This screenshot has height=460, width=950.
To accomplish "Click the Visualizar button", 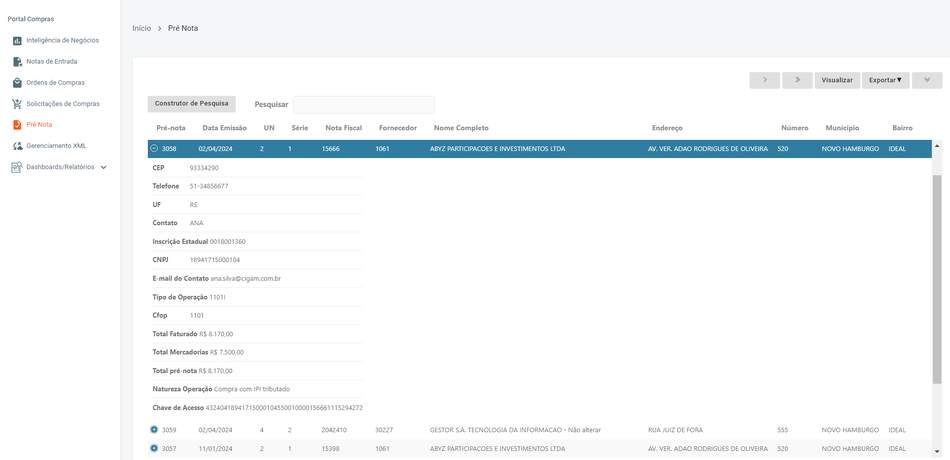I will pos(837,80).
